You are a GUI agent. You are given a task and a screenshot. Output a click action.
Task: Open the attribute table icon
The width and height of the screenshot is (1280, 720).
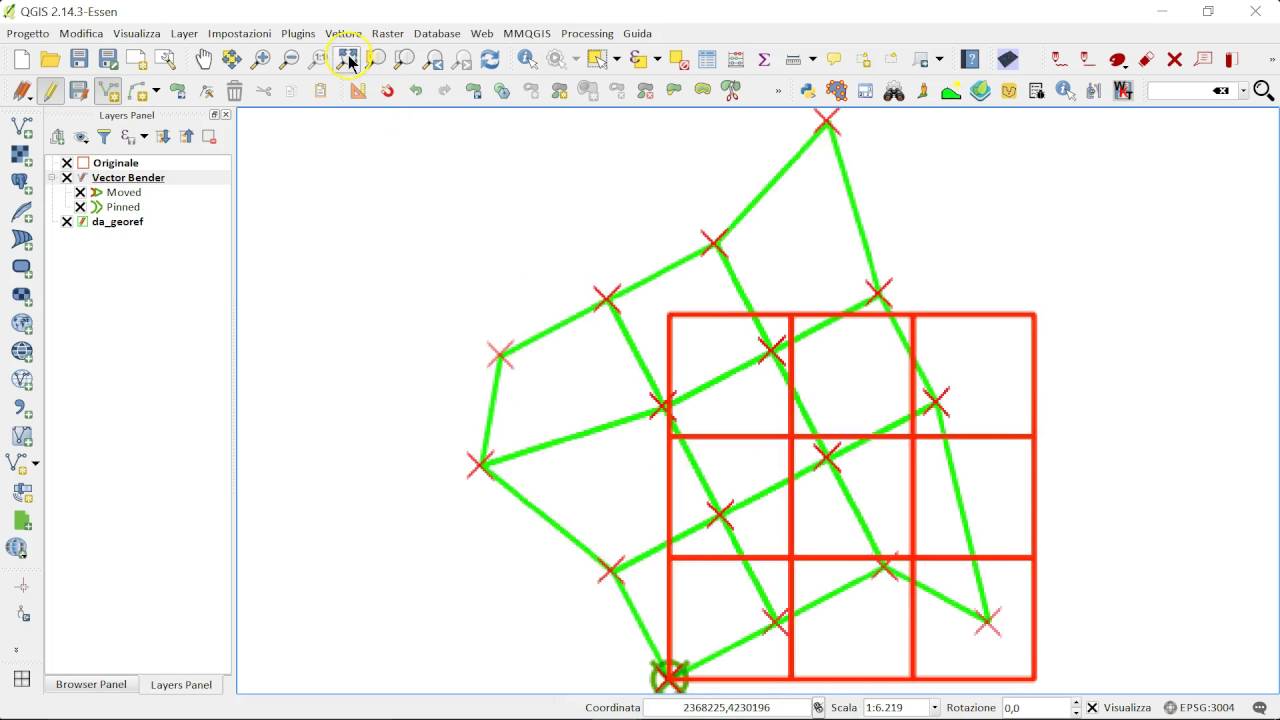coord(707,60)
